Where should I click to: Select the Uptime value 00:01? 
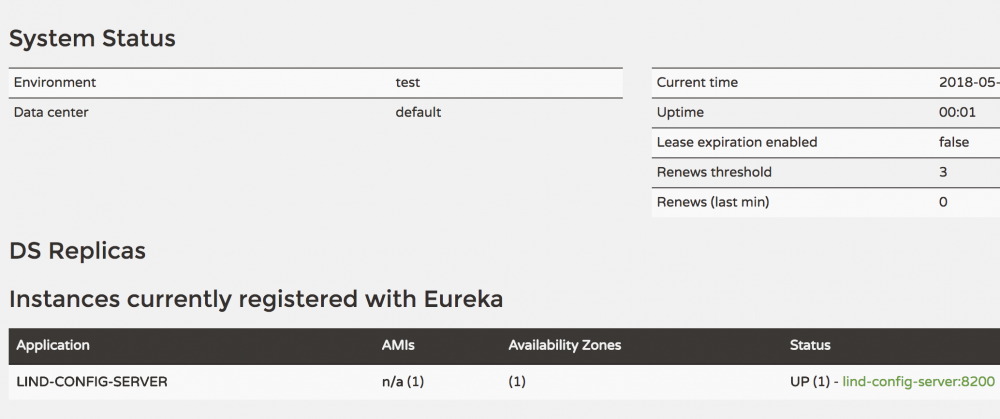[x=956, y=113]
